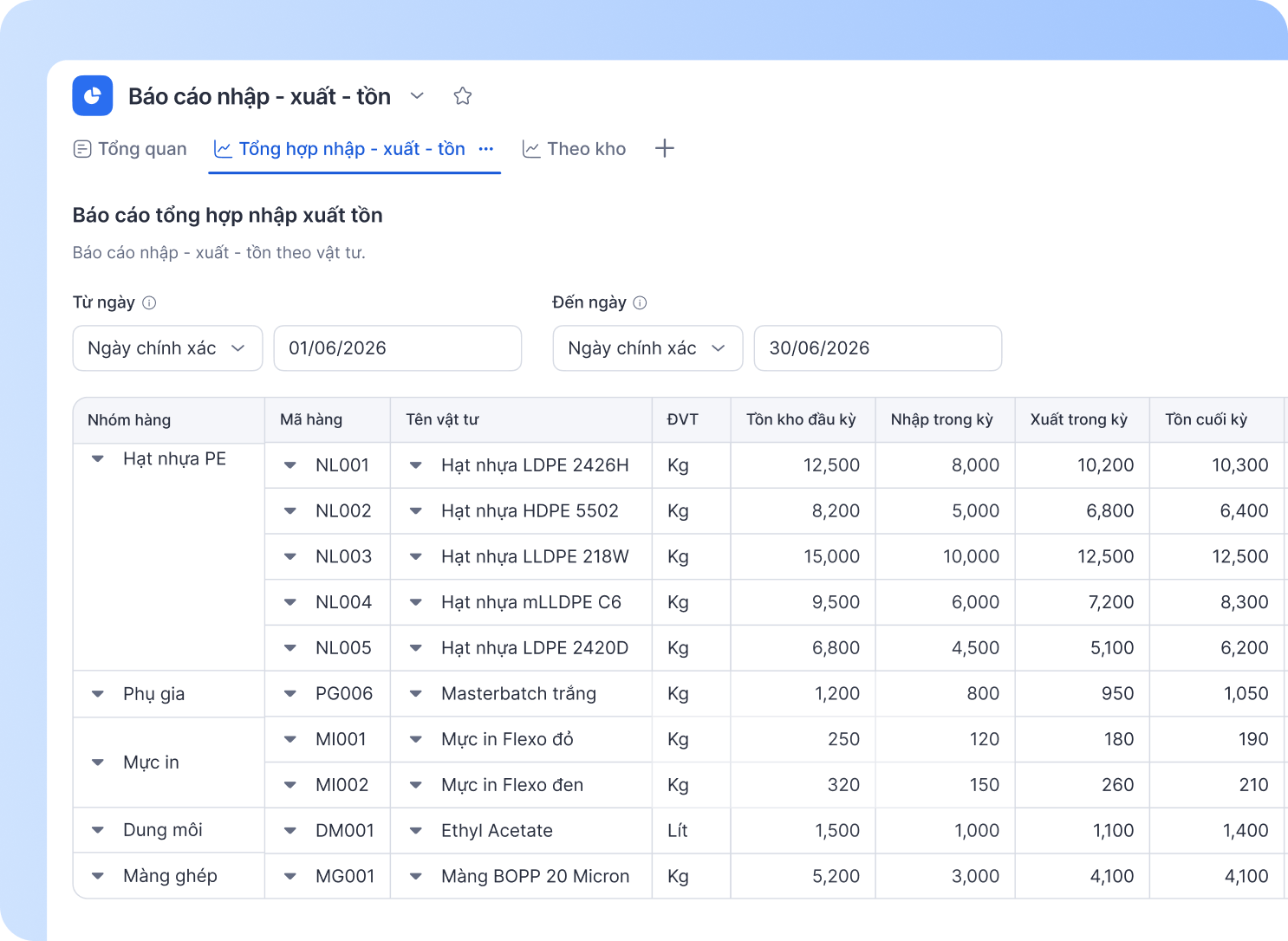This screenshot has height=941, width=1288.
Task: Click the 01/06/2026 start date field
Action: (x=398, y=348)
